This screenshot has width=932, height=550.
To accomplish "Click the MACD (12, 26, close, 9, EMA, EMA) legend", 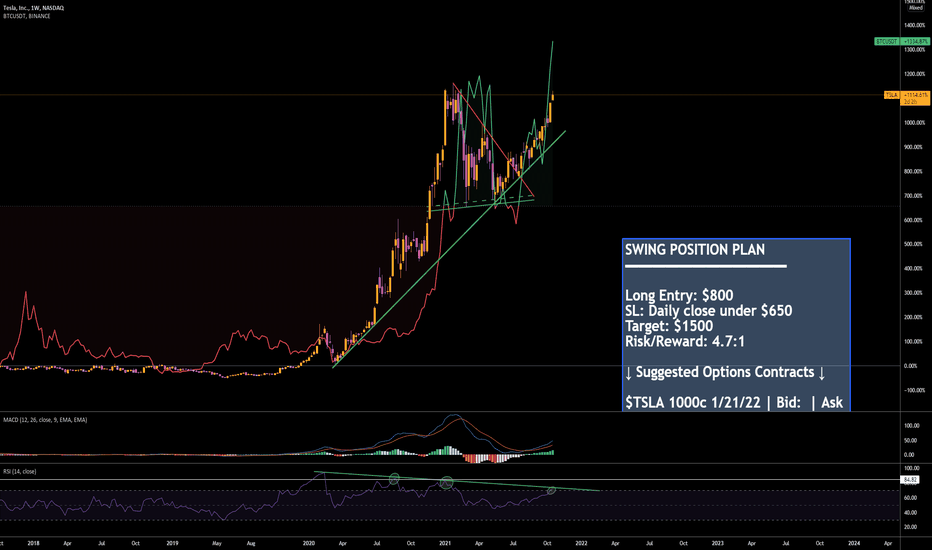I will point(45,420).
